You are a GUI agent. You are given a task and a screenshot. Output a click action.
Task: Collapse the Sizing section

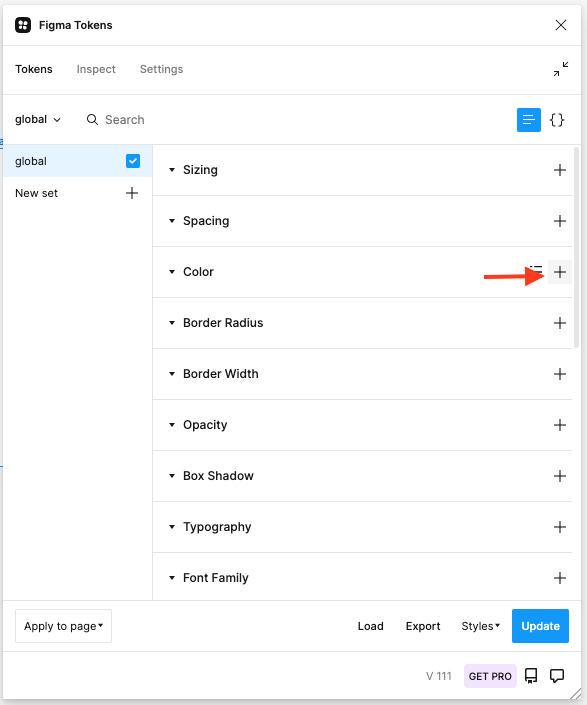(x=172, y=170)
